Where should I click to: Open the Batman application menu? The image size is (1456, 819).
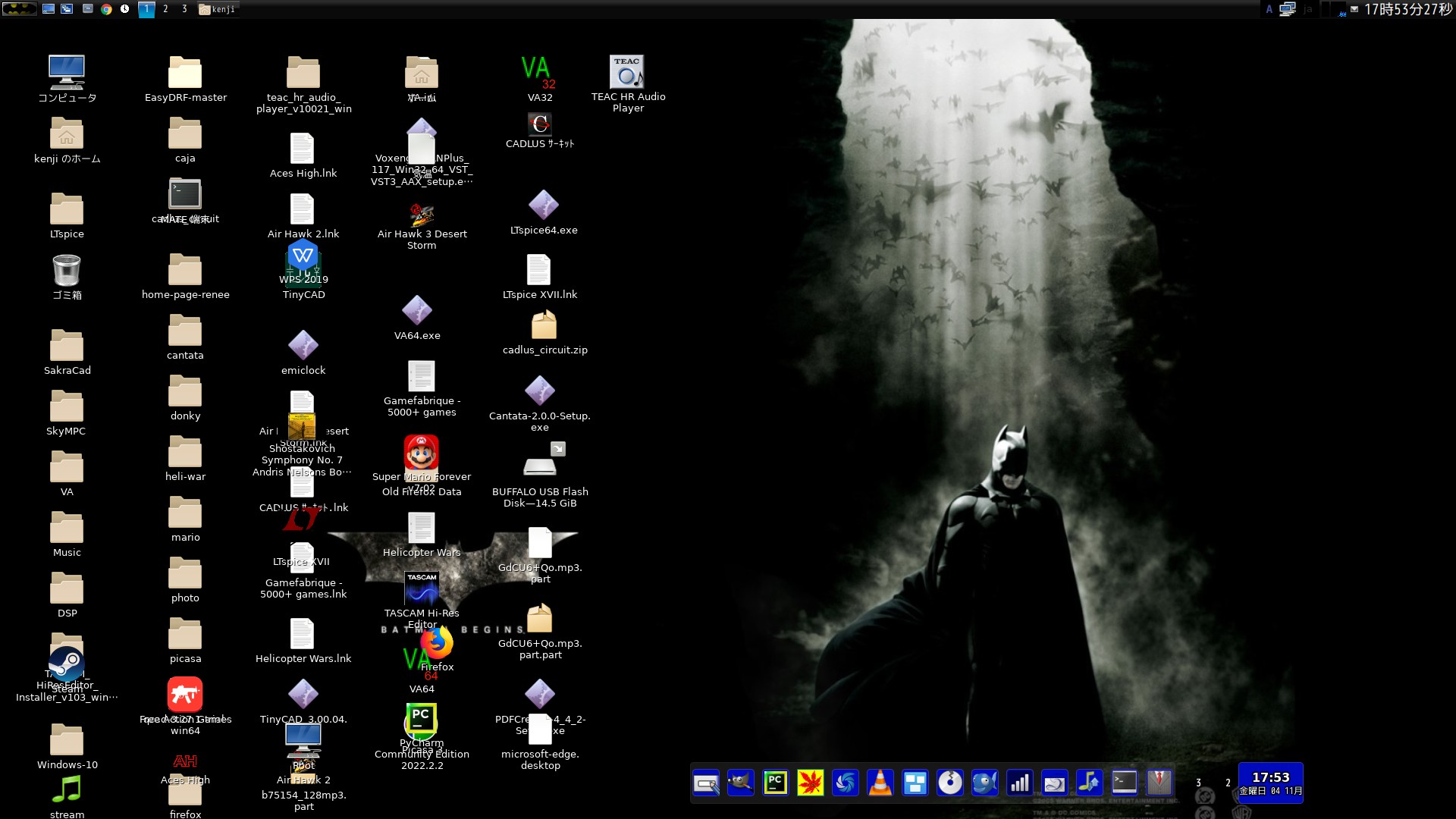pyautogui.click(x=20, y=9)
